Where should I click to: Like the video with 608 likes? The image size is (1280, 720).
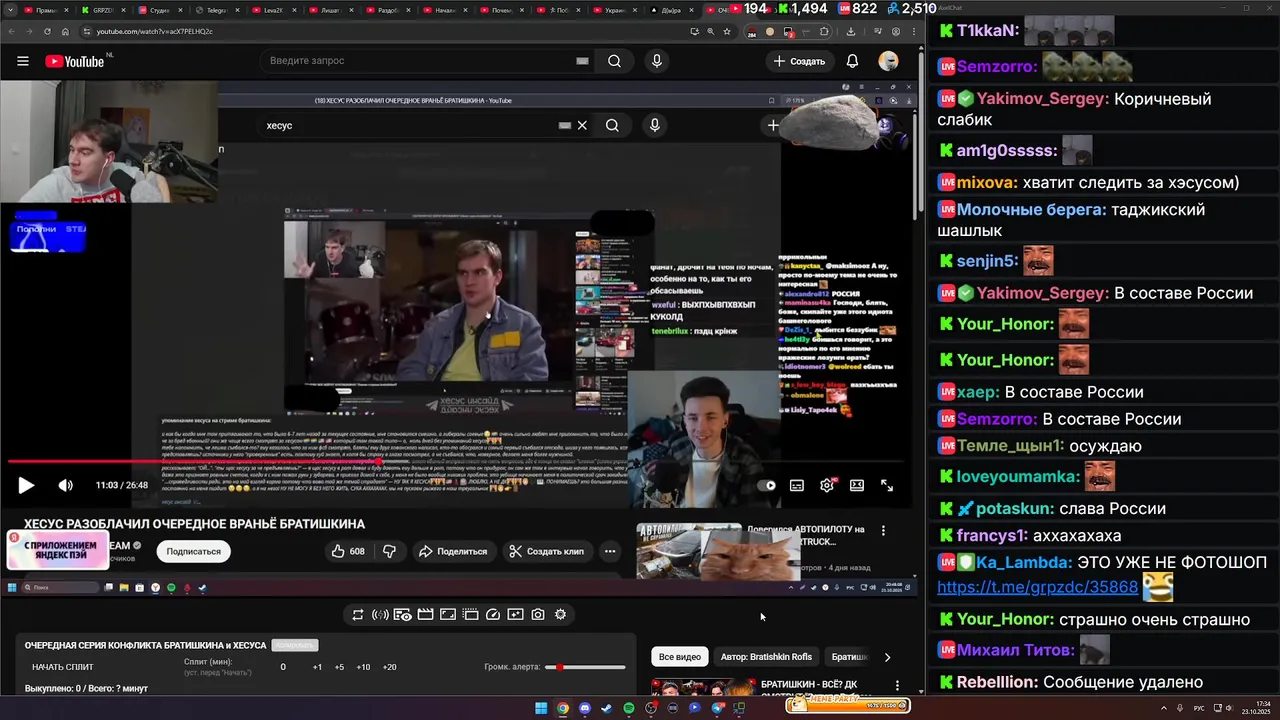pyautogui.click(x=348, y=551)
